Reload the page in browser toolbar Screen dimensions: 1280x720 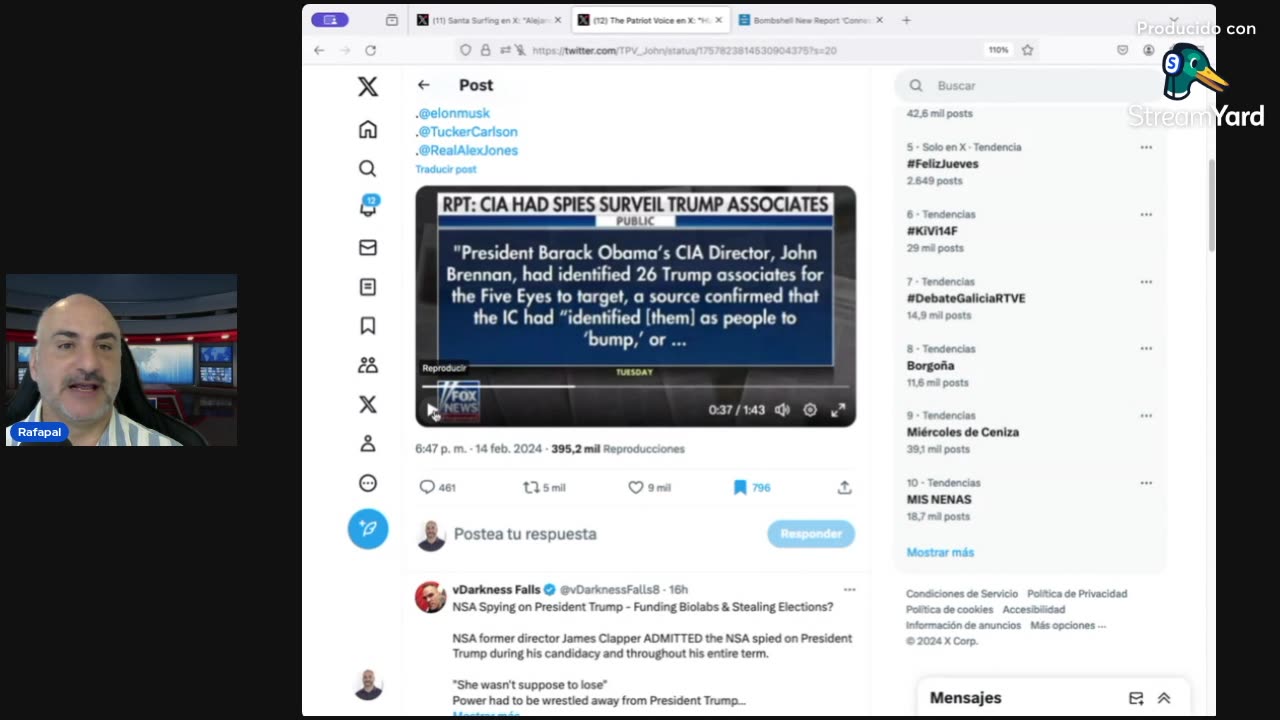point(370,50)
